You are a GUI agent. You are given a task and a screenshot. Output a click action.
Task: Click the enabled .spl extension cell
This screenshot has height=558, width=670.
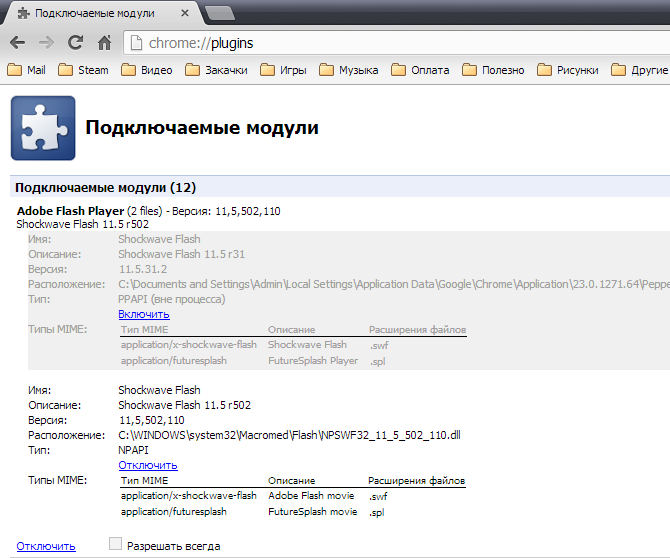click(x=377, y=512)
